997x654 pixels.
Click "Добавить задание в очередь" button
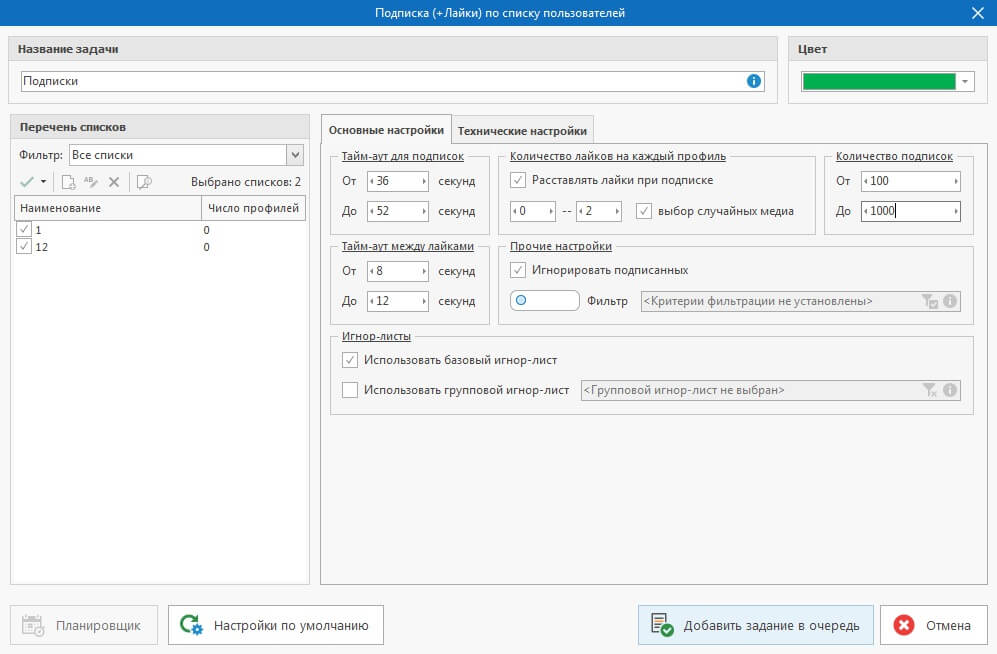(755, 626)
